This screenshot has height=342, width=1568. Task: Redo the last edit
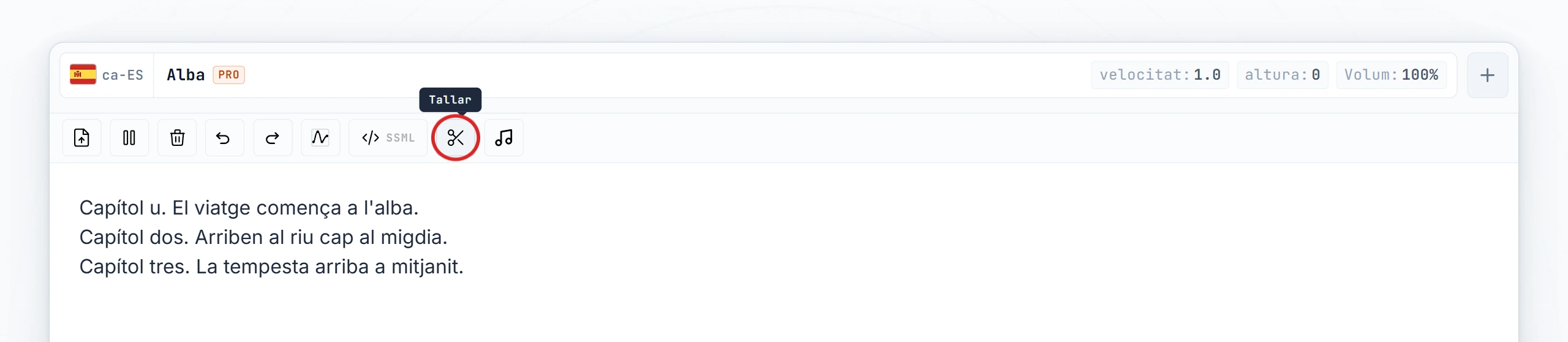click(273, 138)
